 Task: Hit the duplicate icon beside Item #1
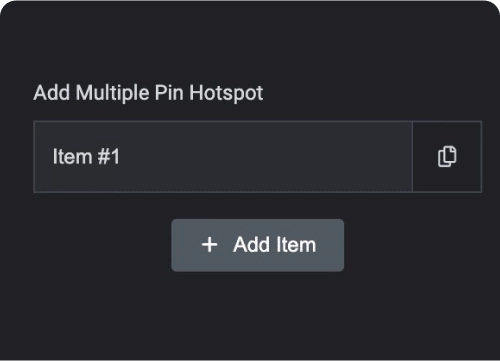pyautogui.click(x=447, y=156)
